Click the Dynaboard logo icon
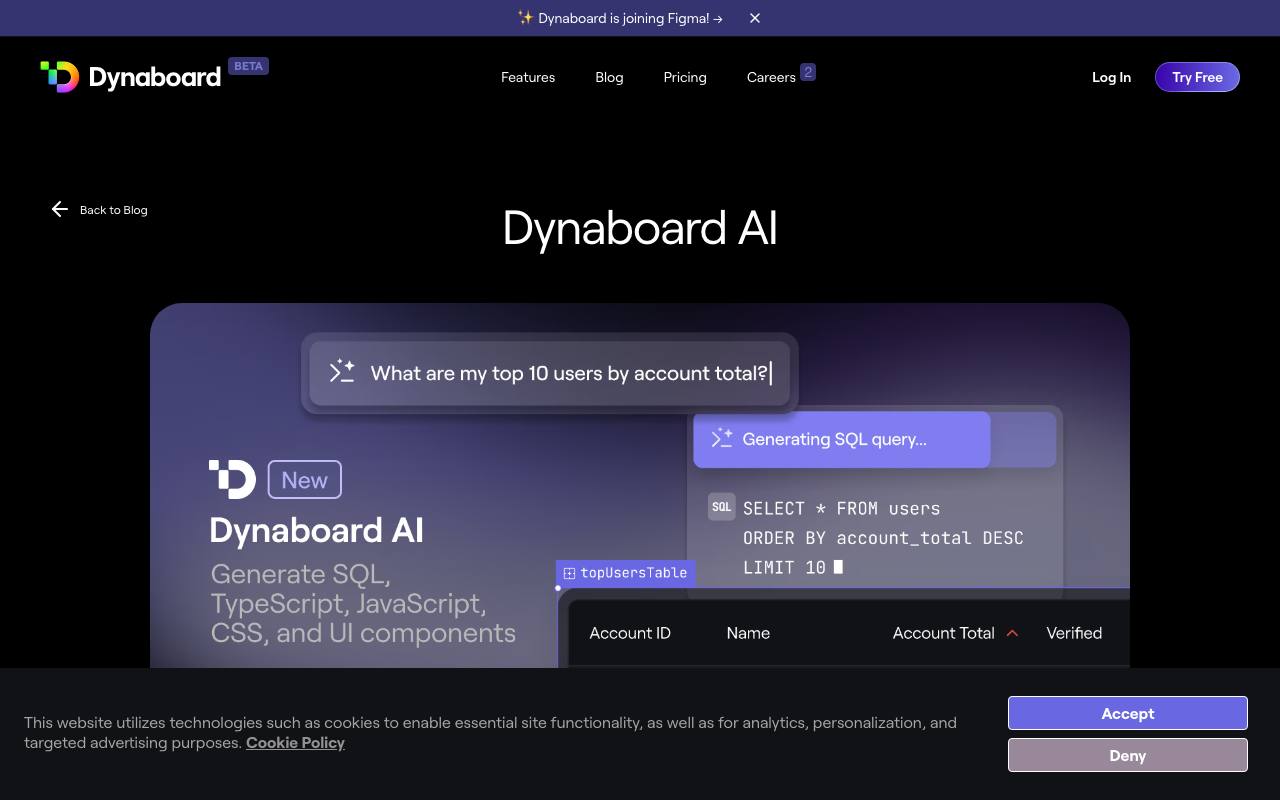This screenshot has width=1280, height=800. (59, 77)
